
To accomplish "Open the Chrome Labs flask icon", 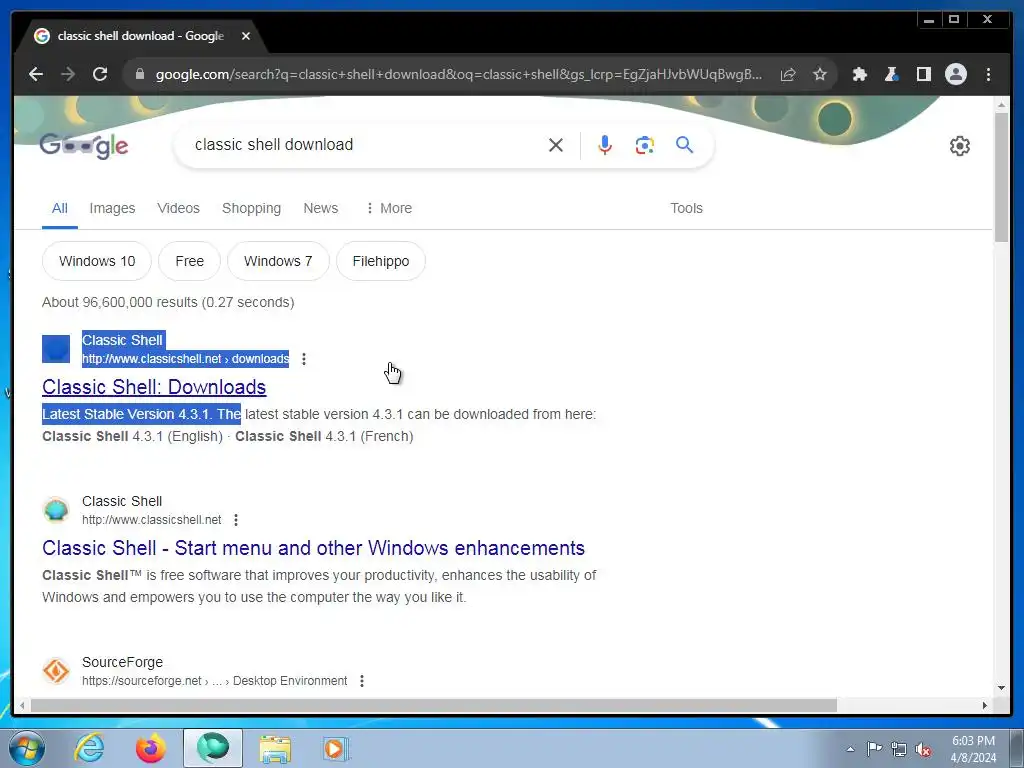I will click(891, 74).
